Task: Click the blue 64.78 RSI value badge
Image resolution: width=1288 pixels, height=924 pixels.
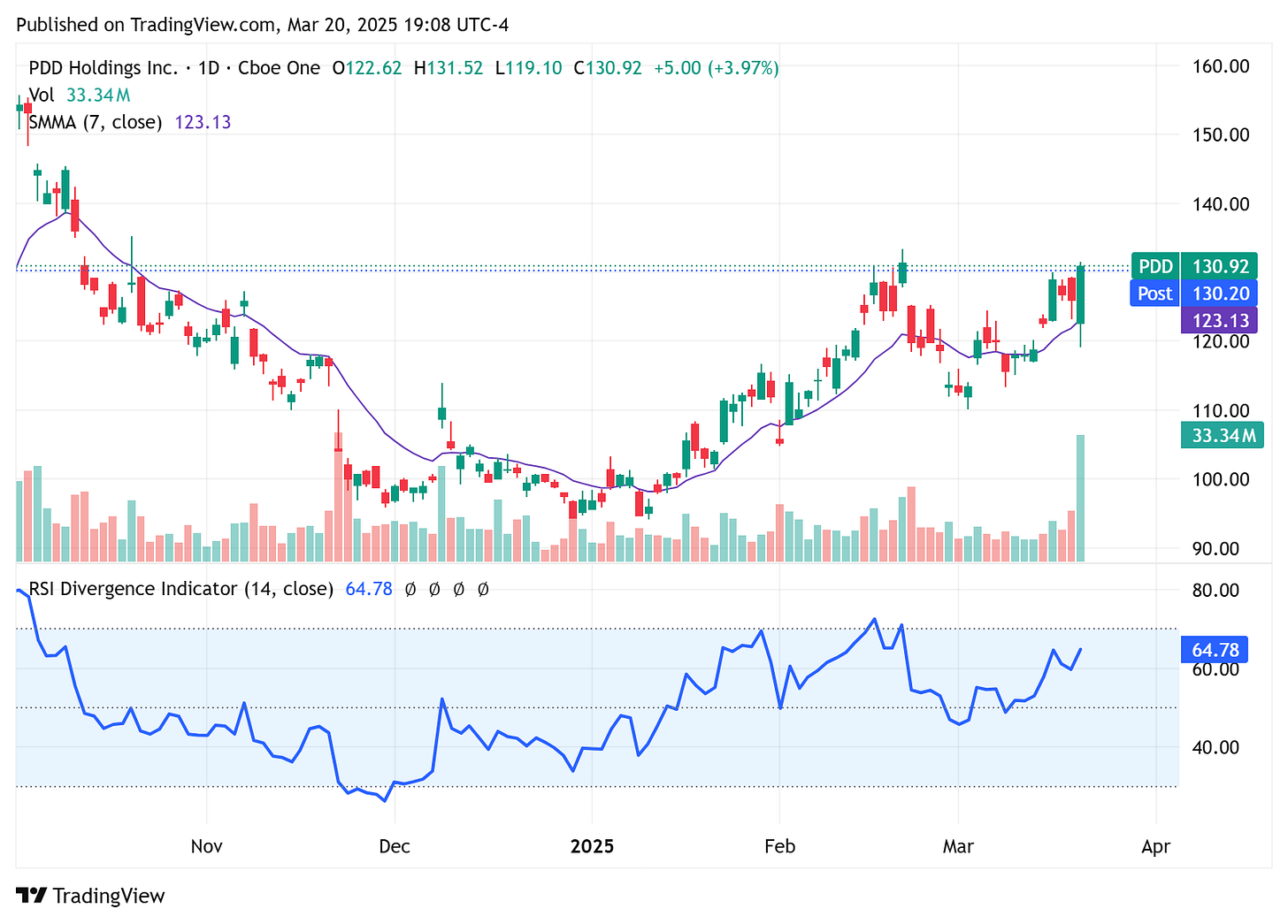Action: point(1215,649)
